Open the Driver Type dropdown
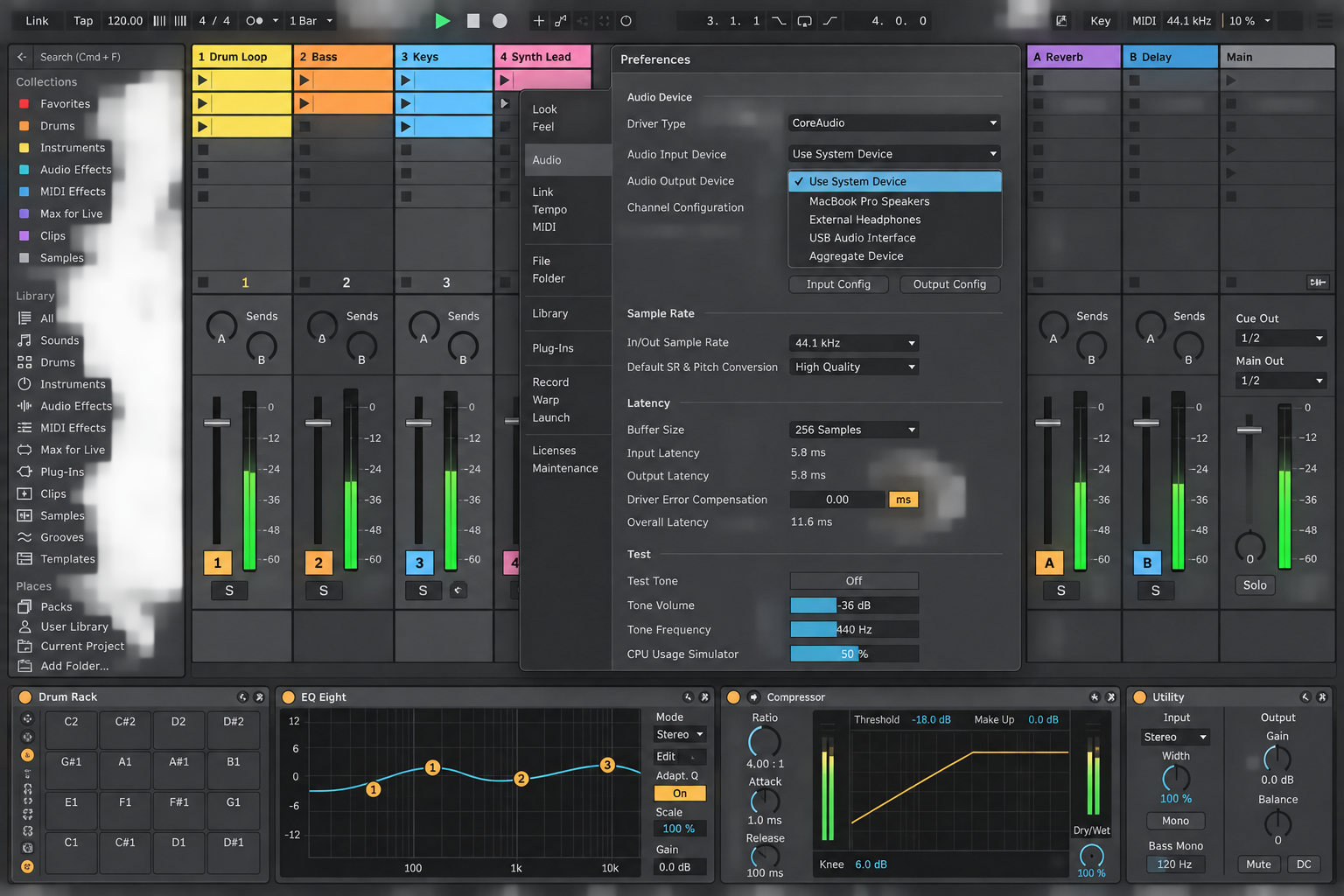Viewport: 1344px width, 896px height. click(x=894, y=123)
